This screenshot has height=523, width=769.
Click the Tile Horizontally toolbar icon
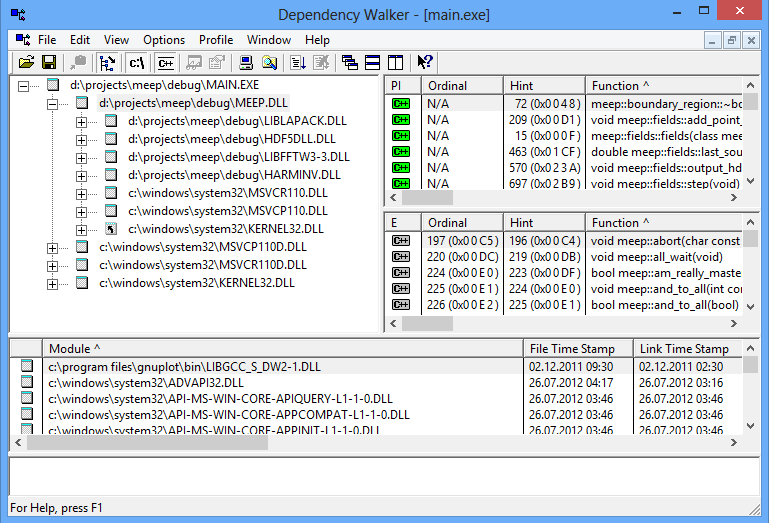pyautogui.click(x=372, y=63)
